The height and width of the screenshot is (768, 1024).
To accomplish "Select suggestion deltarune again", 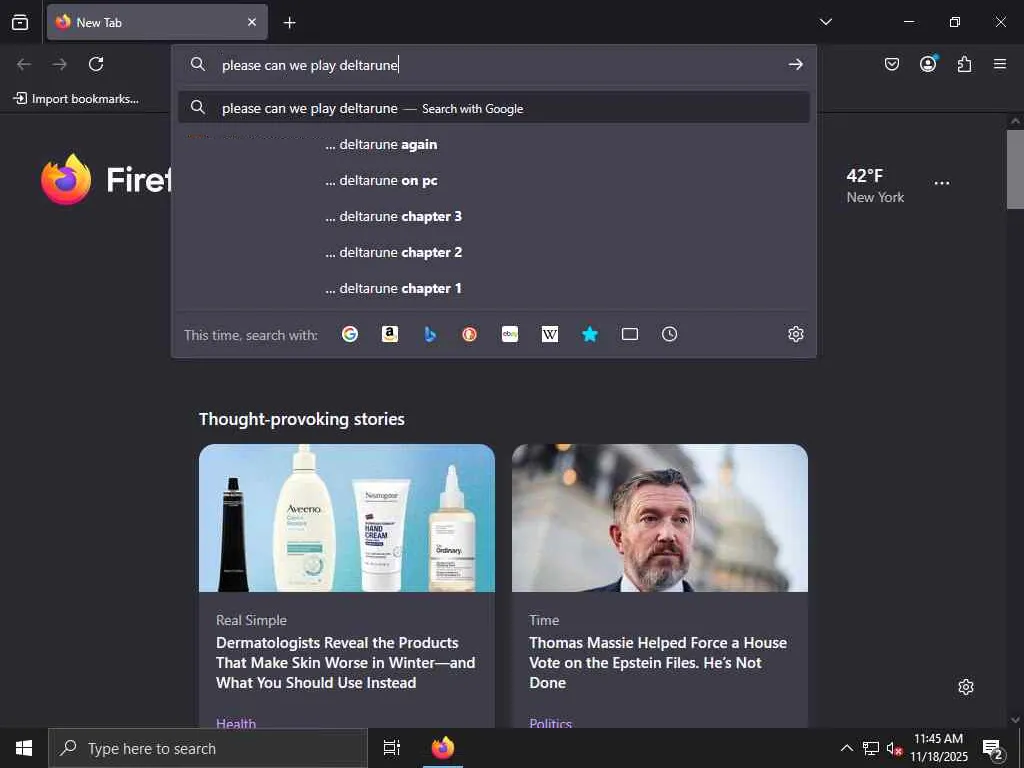I will [494, 144].
